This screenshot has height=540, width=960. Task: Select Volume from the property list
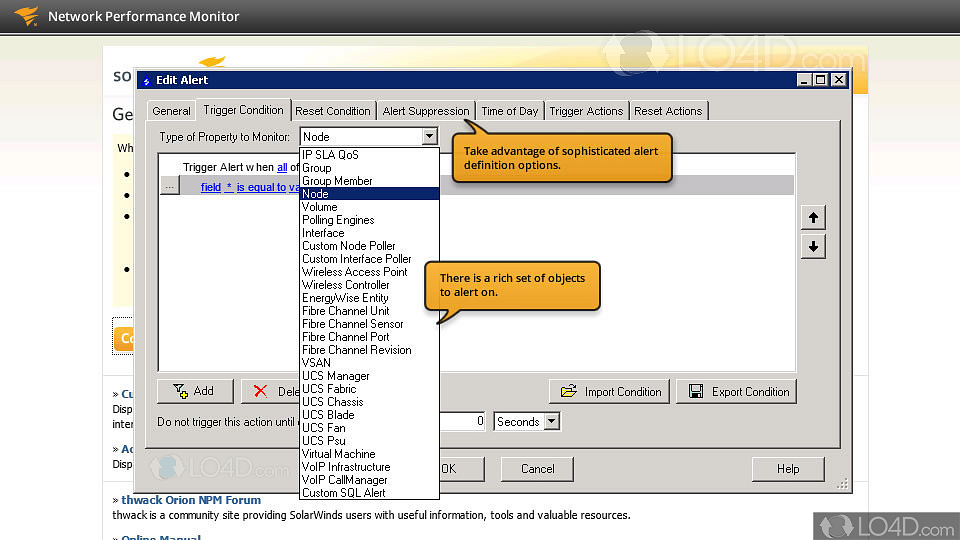369,207
